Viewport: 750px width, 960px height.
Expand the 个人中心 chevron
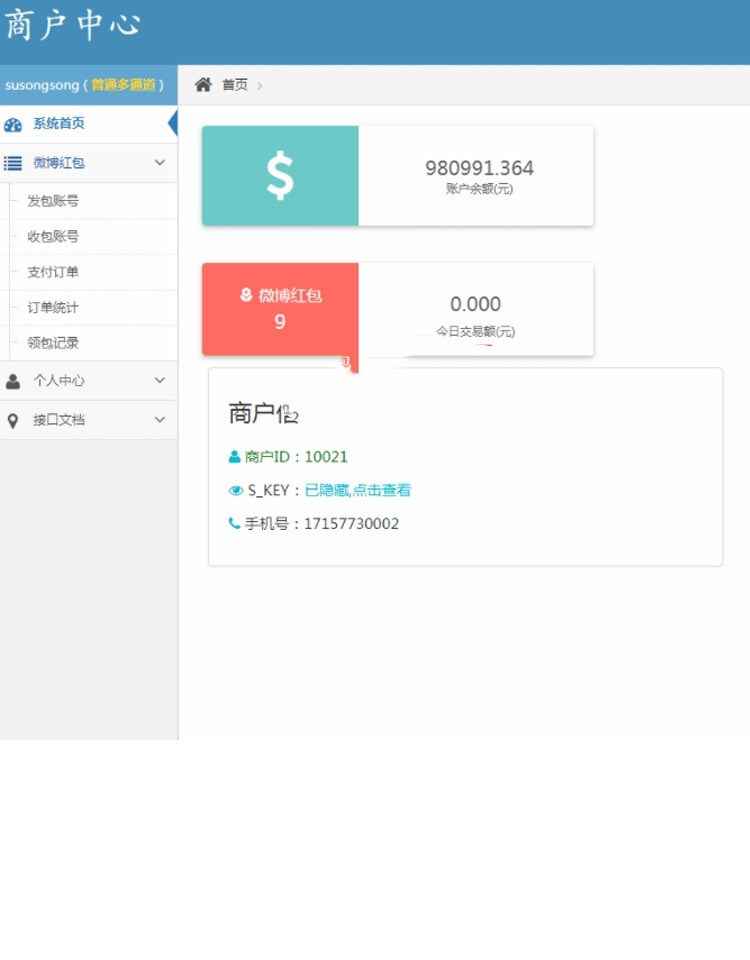[160, 381]
